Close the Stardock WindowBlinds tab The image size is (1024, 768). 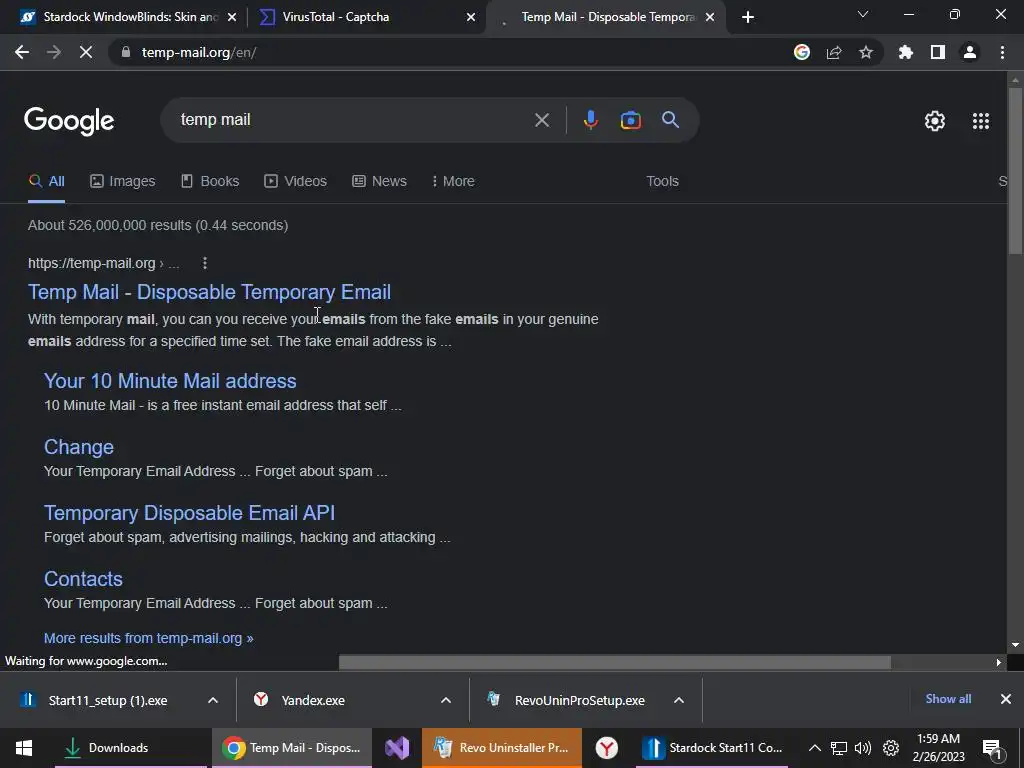click(x=232, y=18)
